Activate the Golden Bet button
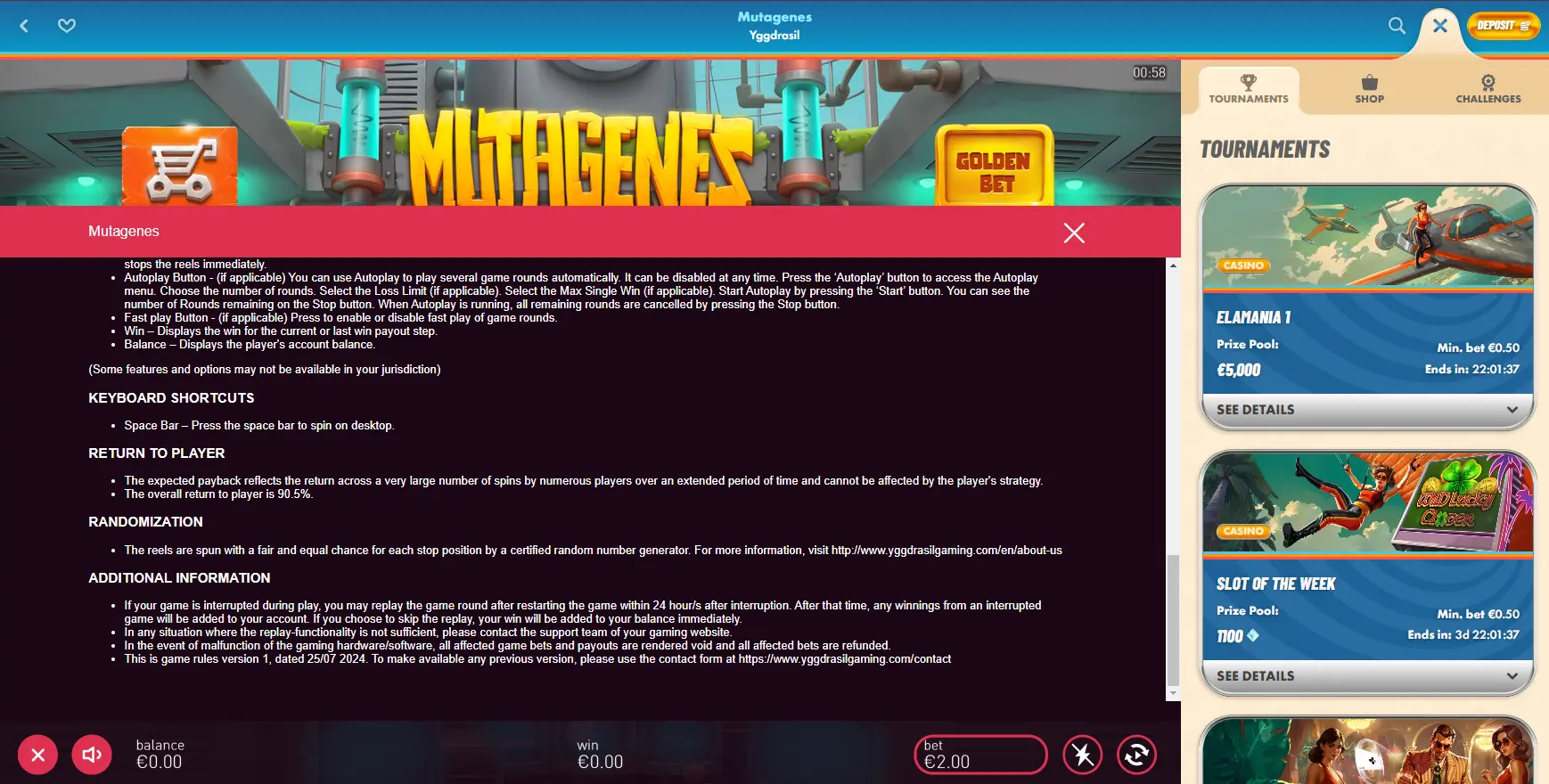Screen dimensions: 1549x784 pos(994,167)
